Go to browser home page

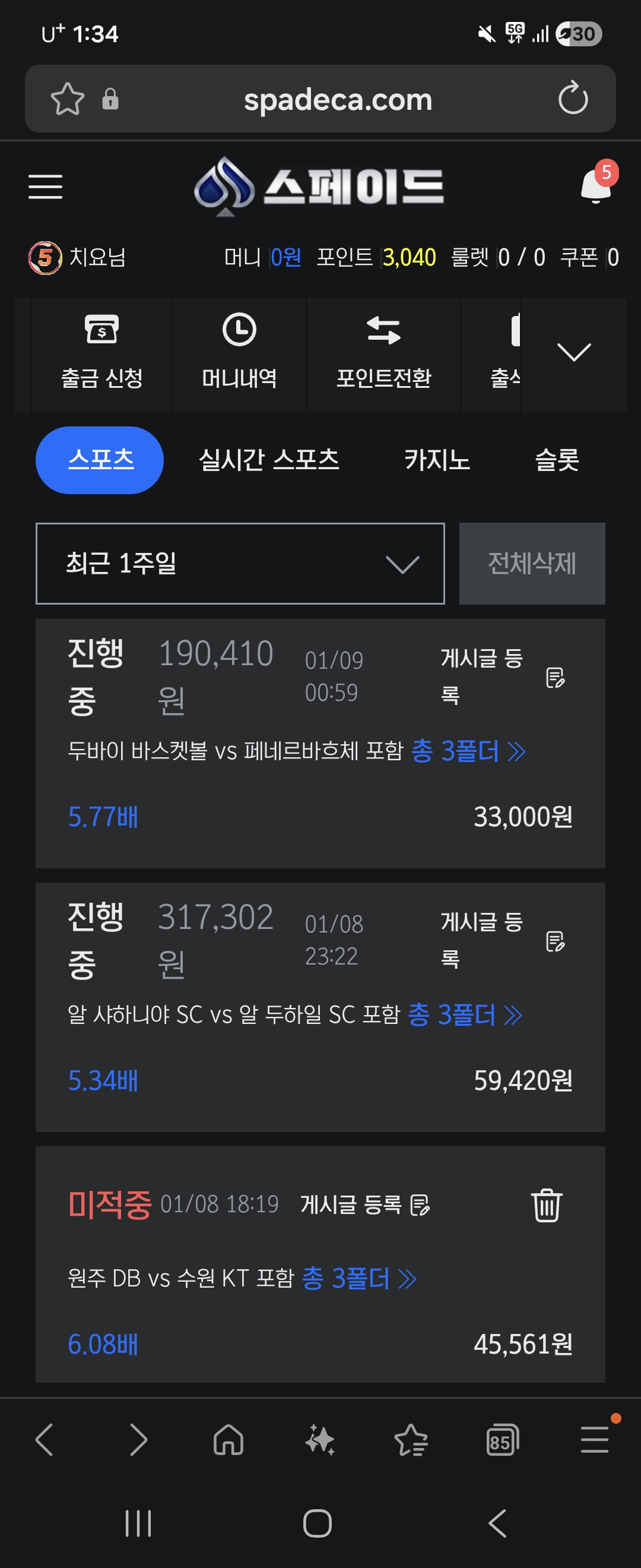(x=228, y=1440)
